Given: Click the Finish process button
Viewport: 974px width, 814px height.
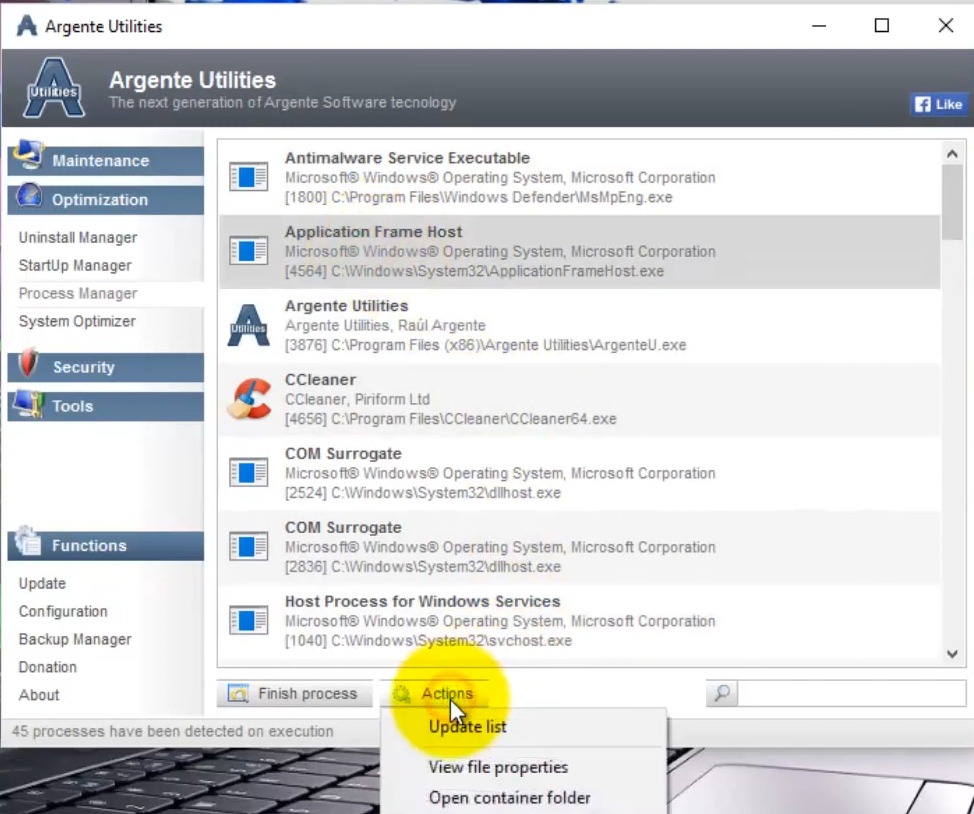Looking at the screenshot, I should point(294,693).
